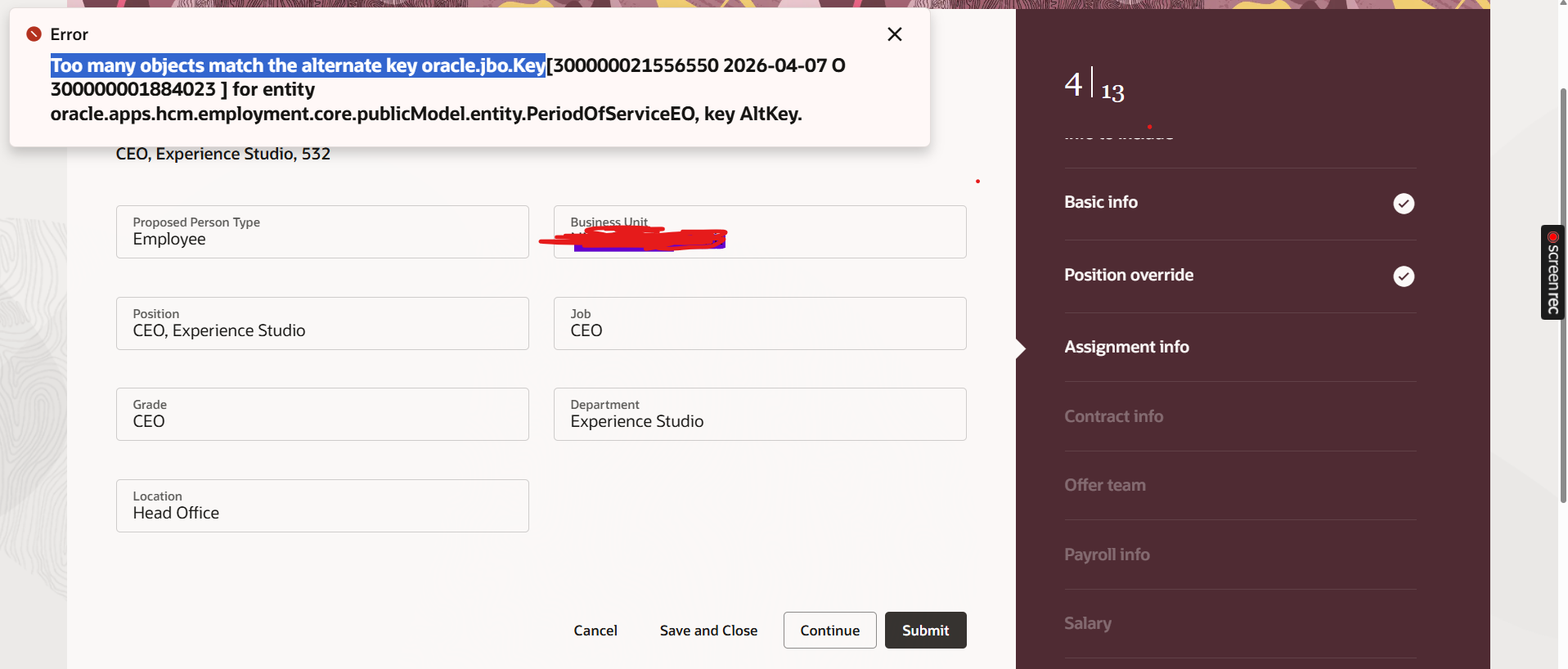This screenshot has width=1568, height=669.
Task: Click the Location field Head Office
Action: point(322,506)
